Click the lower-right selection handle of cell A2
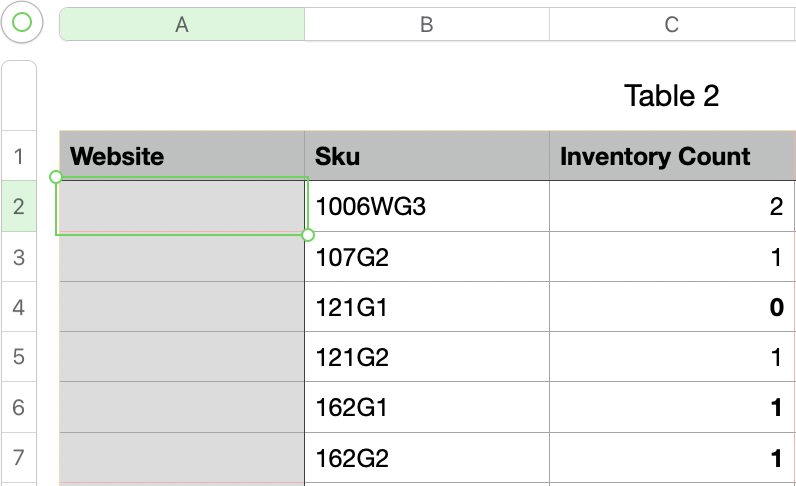The image size is (796, 486). click(x=308, y=235)
